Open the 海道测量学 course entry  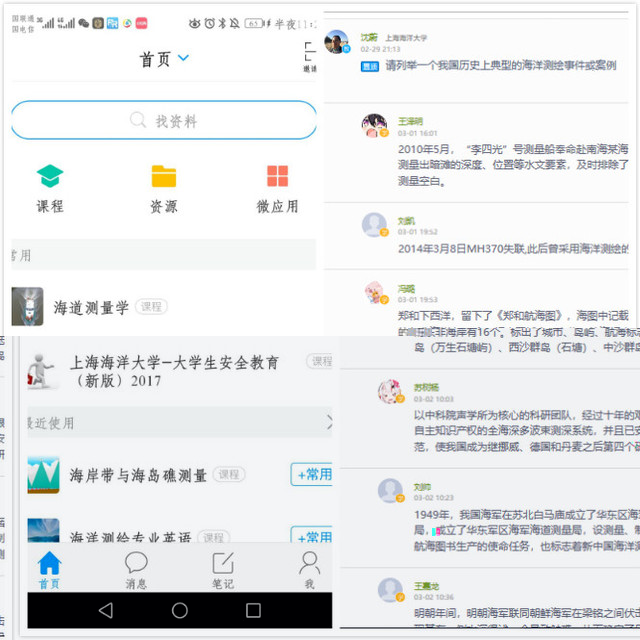[163, 307]
